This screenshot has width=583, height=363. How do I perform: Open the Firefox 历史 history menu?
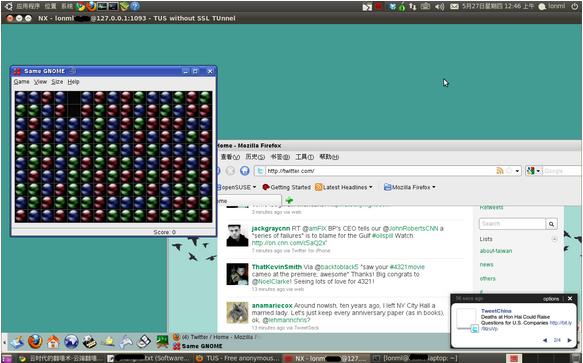(x=255, y=157)
